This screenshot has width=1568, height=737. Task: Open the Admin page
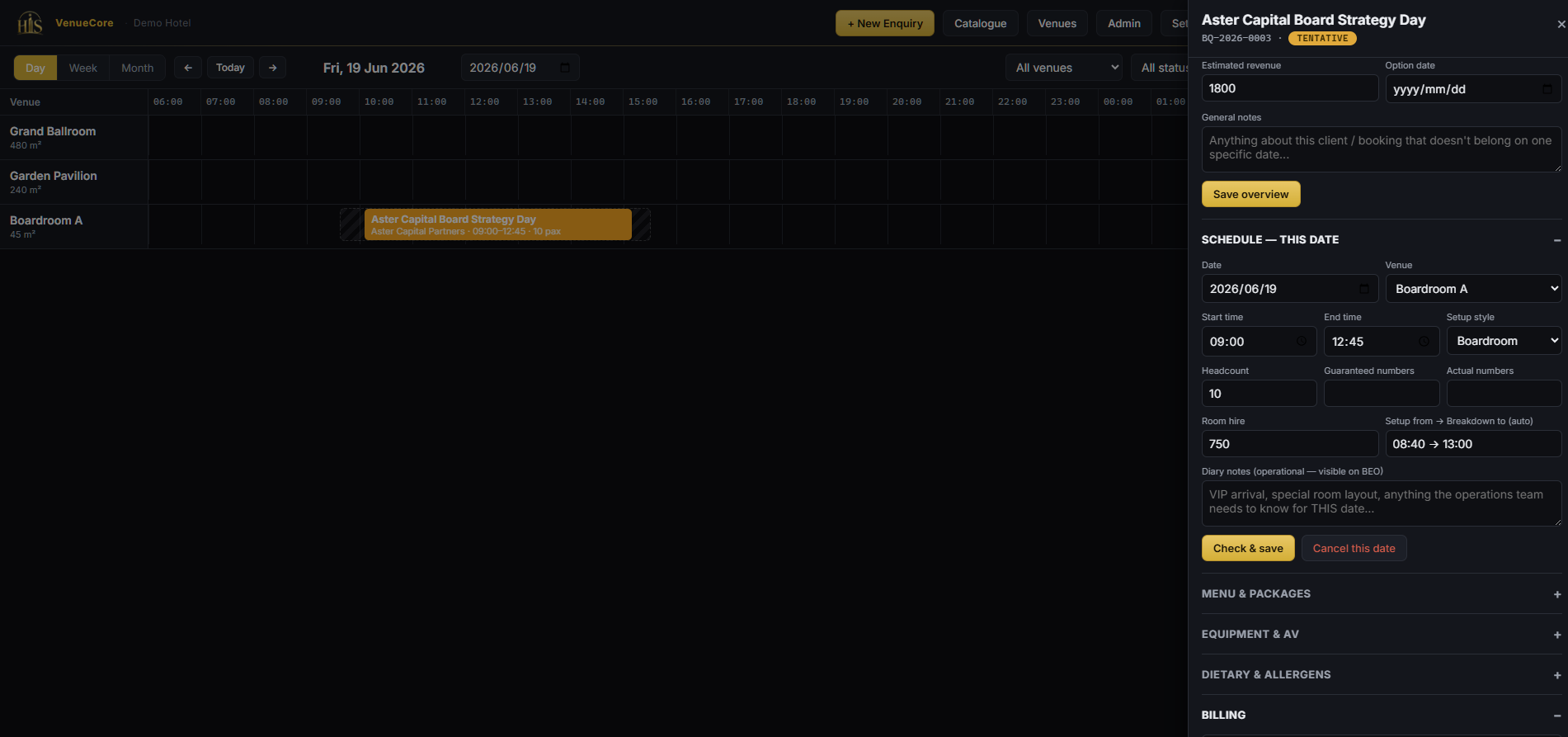[1123, 23]
